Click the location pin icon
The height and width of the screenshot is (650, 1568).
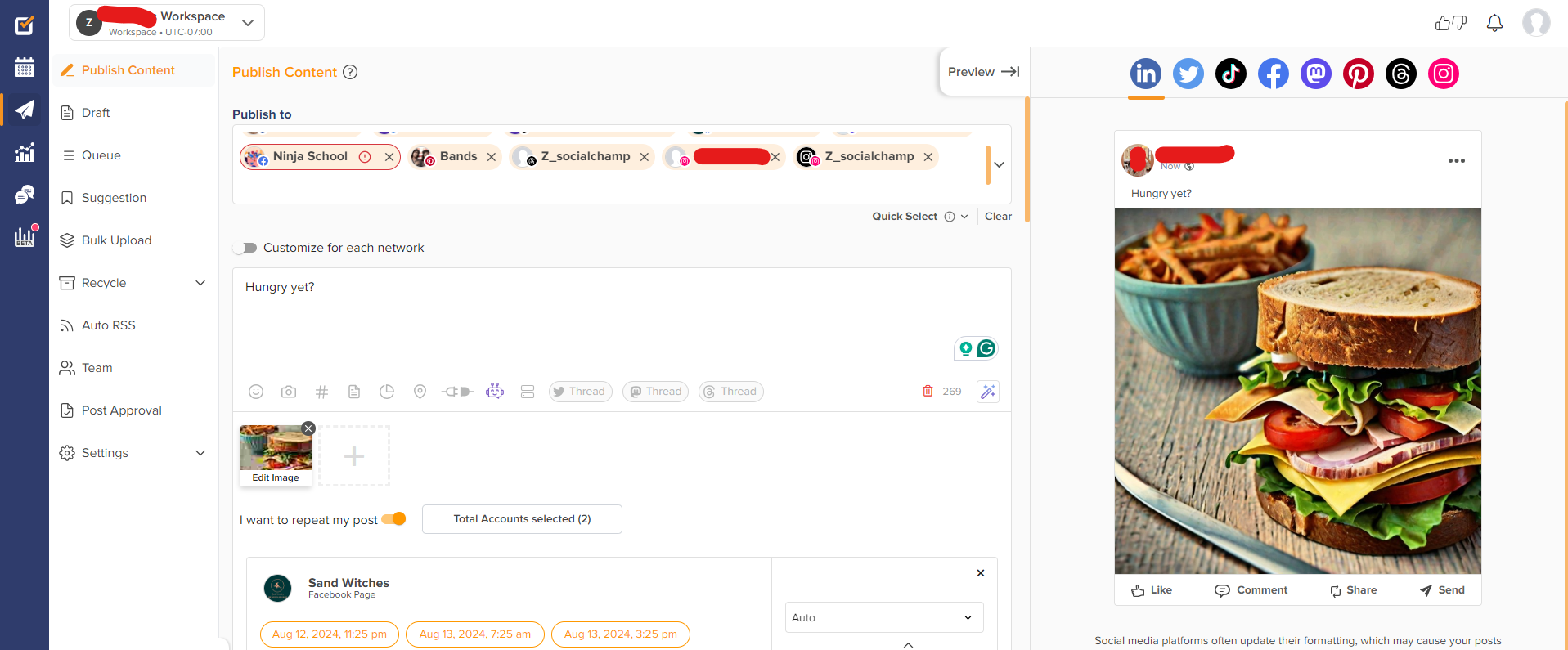(x=420, y=392)
